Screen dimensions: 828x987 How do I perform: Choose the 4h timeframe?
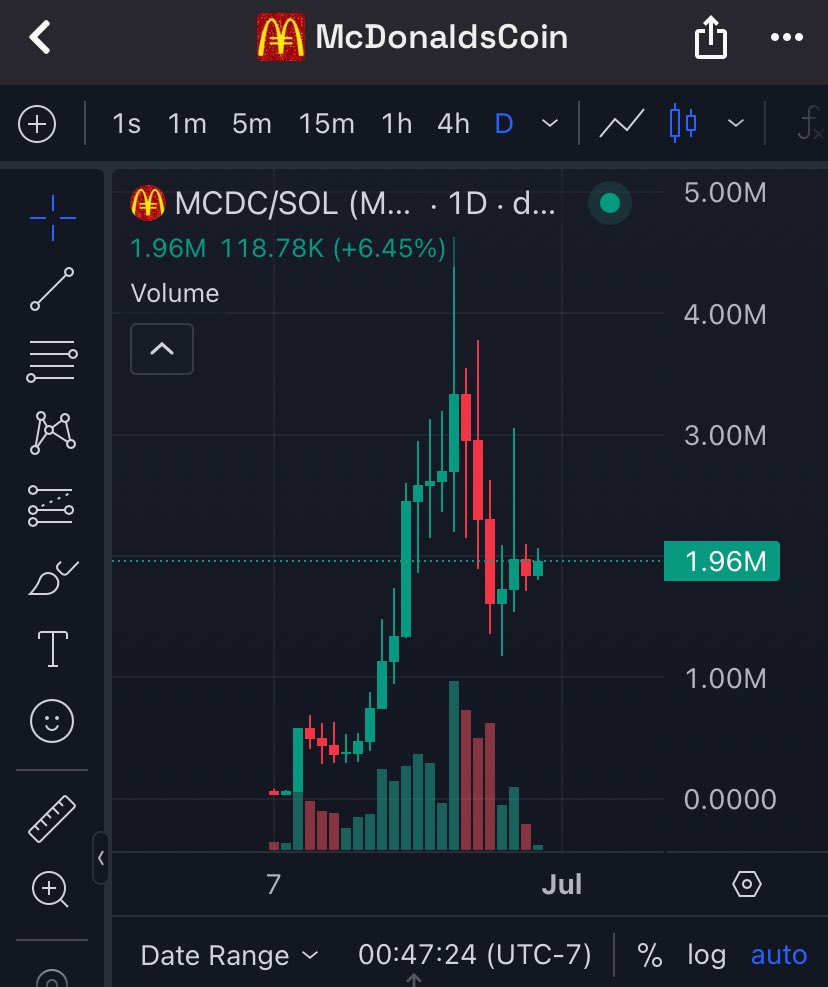tap(453, 123)
